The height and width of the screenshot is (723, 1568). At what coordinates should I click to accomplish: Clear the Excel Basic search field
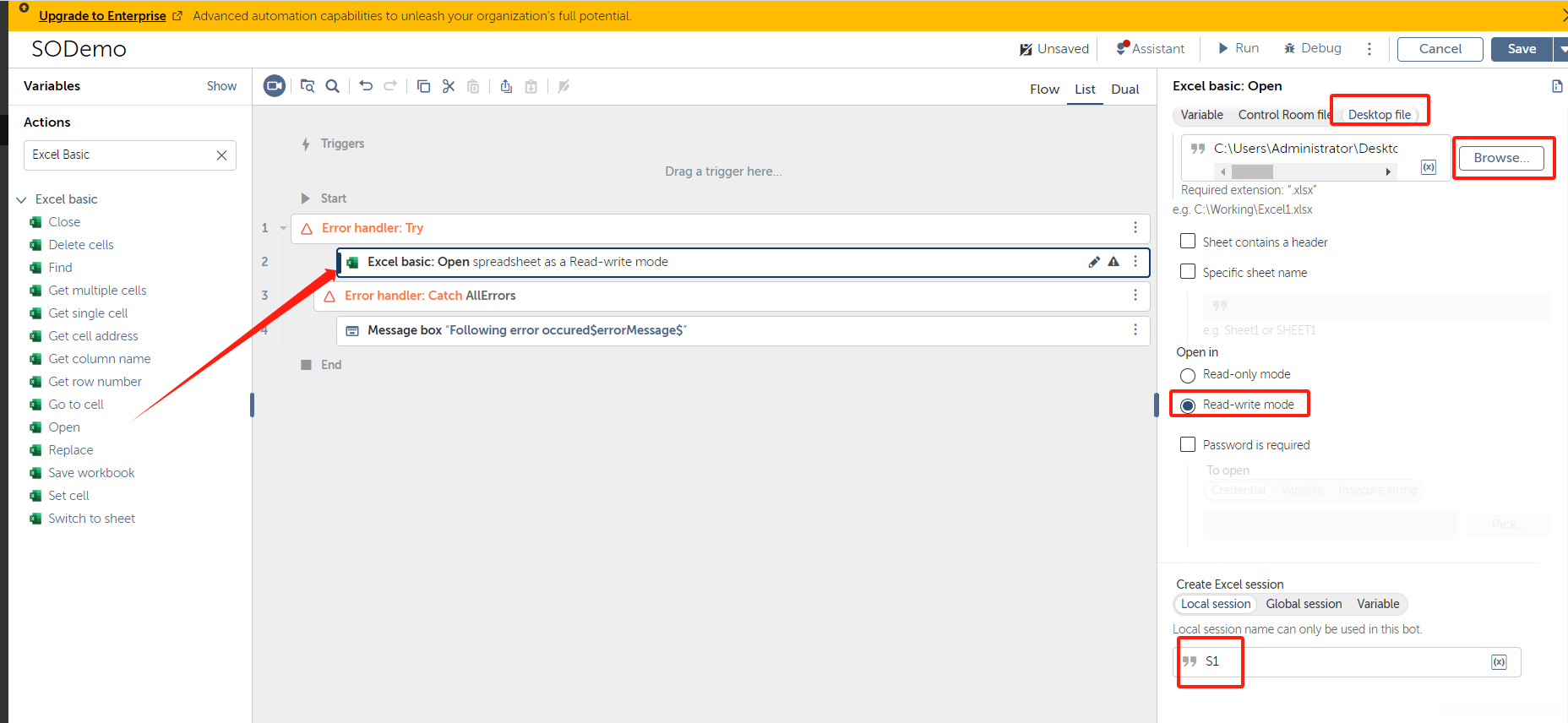(x=221, y=155)
